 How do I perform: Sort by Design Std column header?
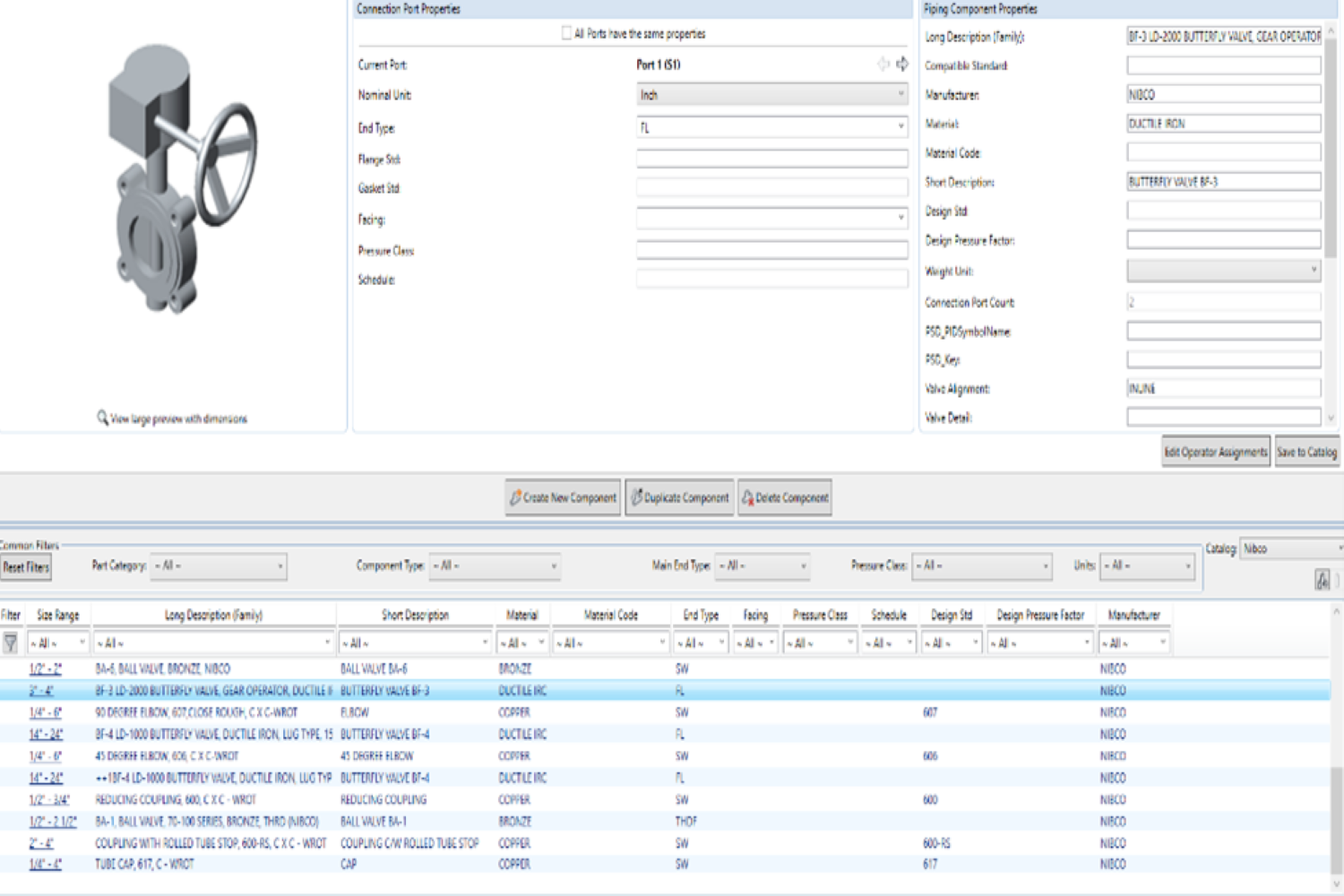(x=951, y=615)
